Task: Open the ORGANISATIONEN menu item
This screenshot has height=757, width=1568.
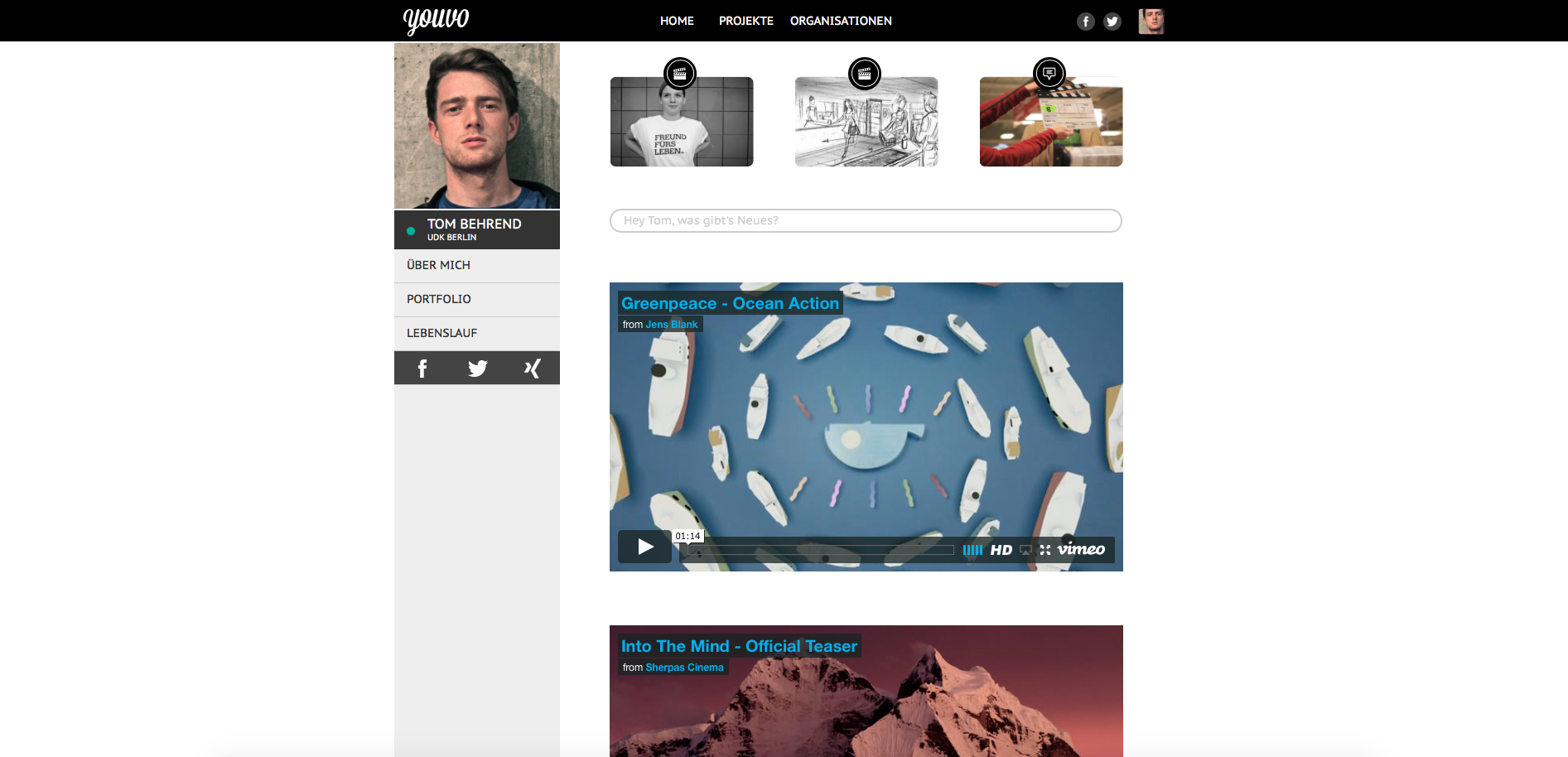Action: (841, 21)
